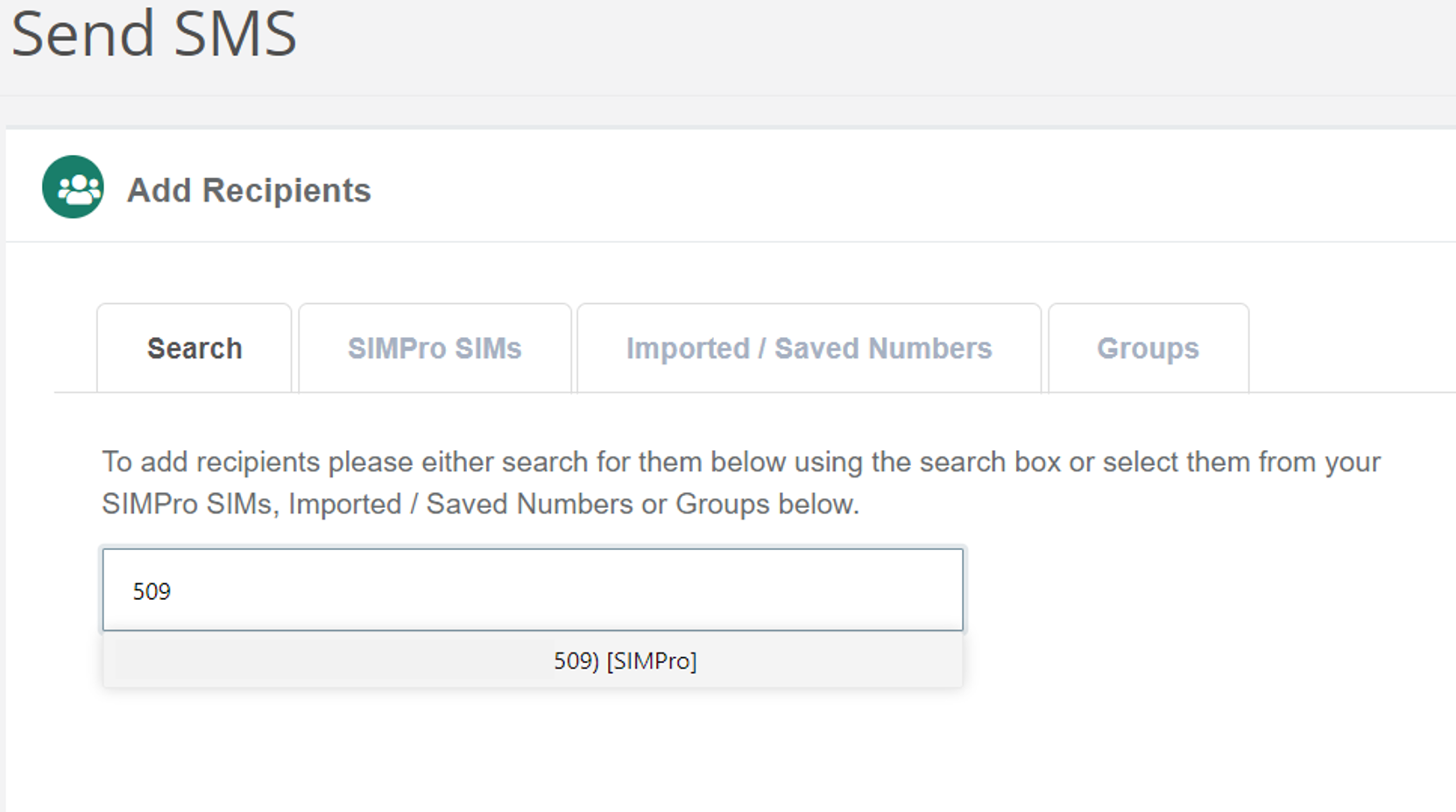Click empty tab bar space right of Groups
Screen dimensions: 1456x812
(1349, 350)
